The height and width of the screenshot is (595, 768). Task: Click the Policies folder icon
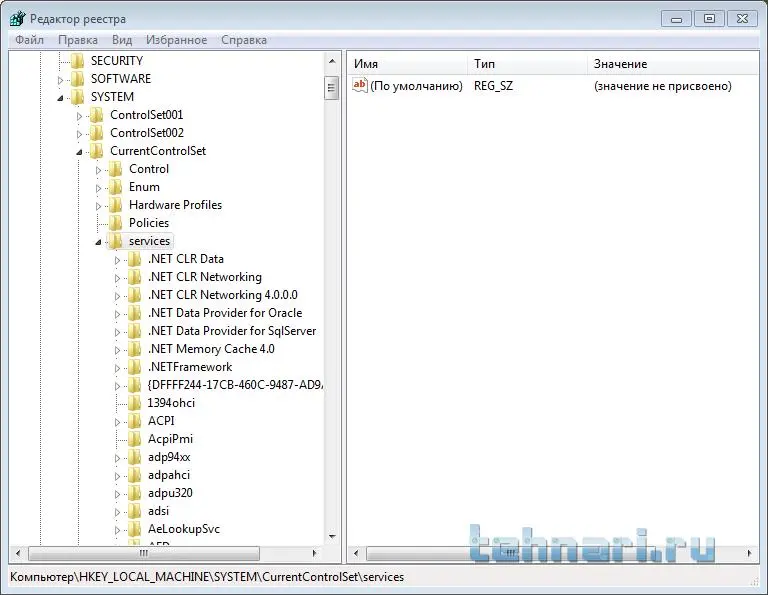116,223
